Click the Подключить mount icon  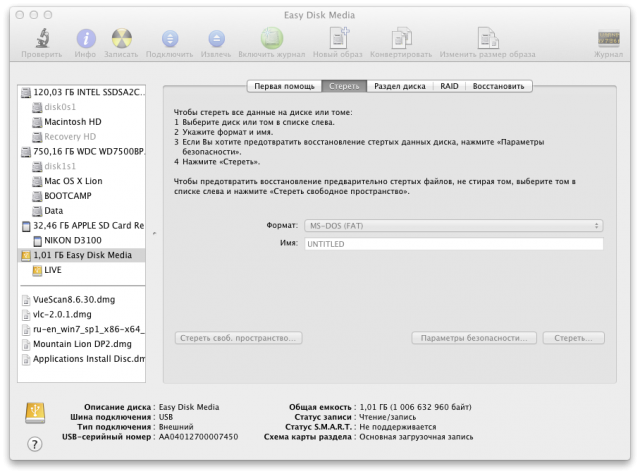[x=169, y=38]
